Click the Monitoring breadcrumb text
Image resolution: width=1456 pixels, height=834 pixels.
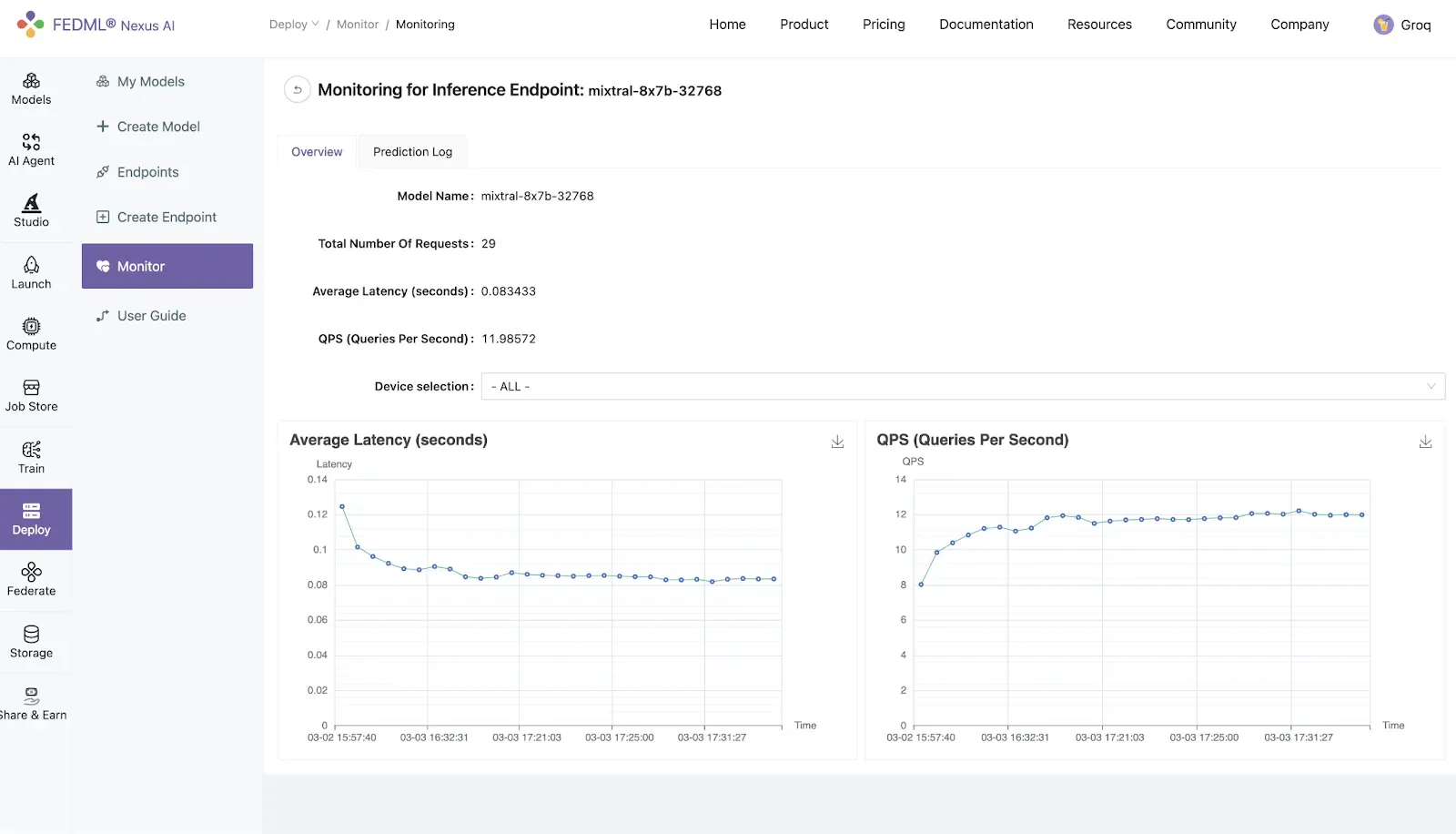pyautogui.click(x=425, y=25)
